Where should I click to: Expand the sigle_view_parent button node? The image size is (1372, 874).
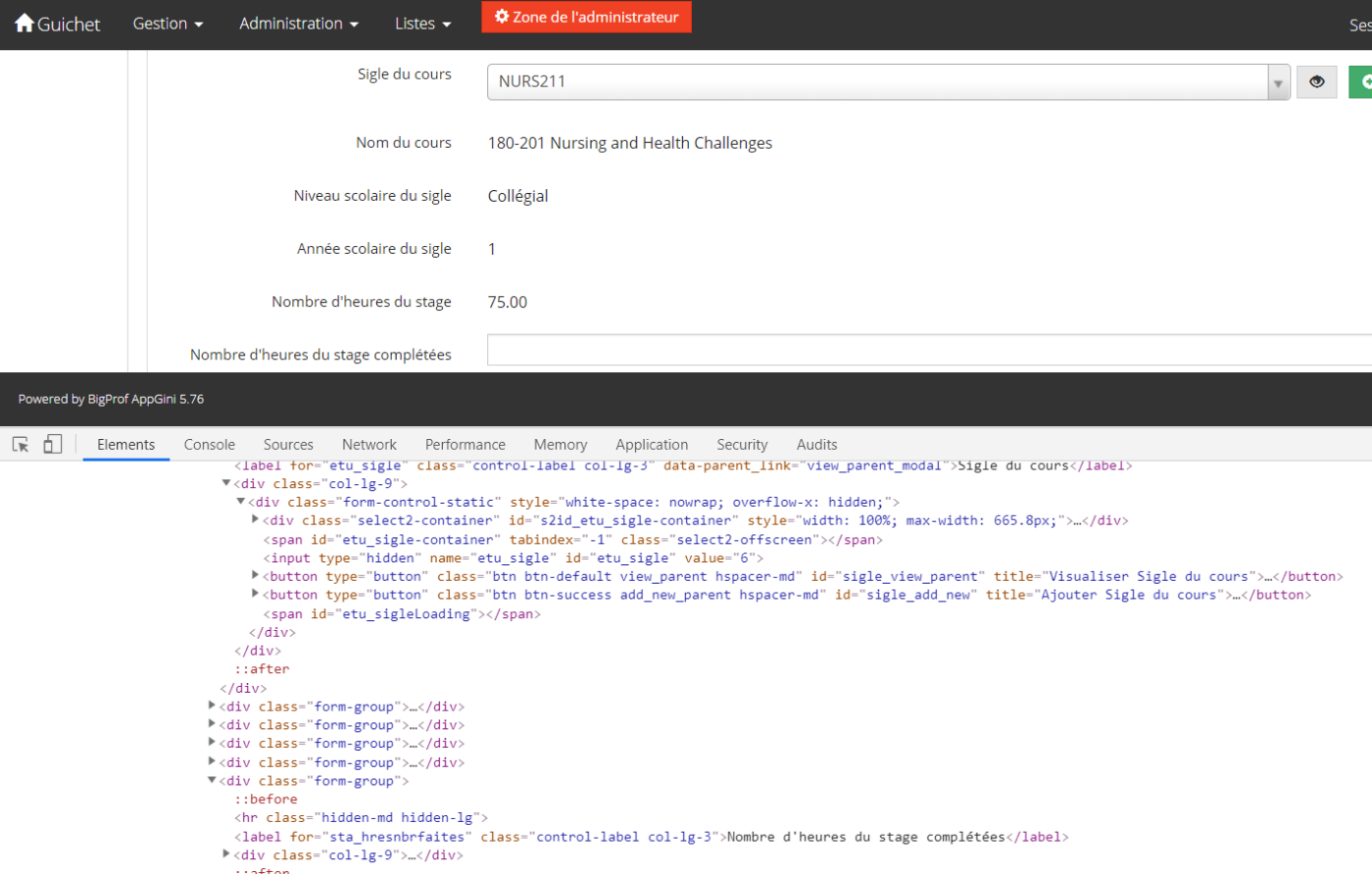tap(255, 576)
